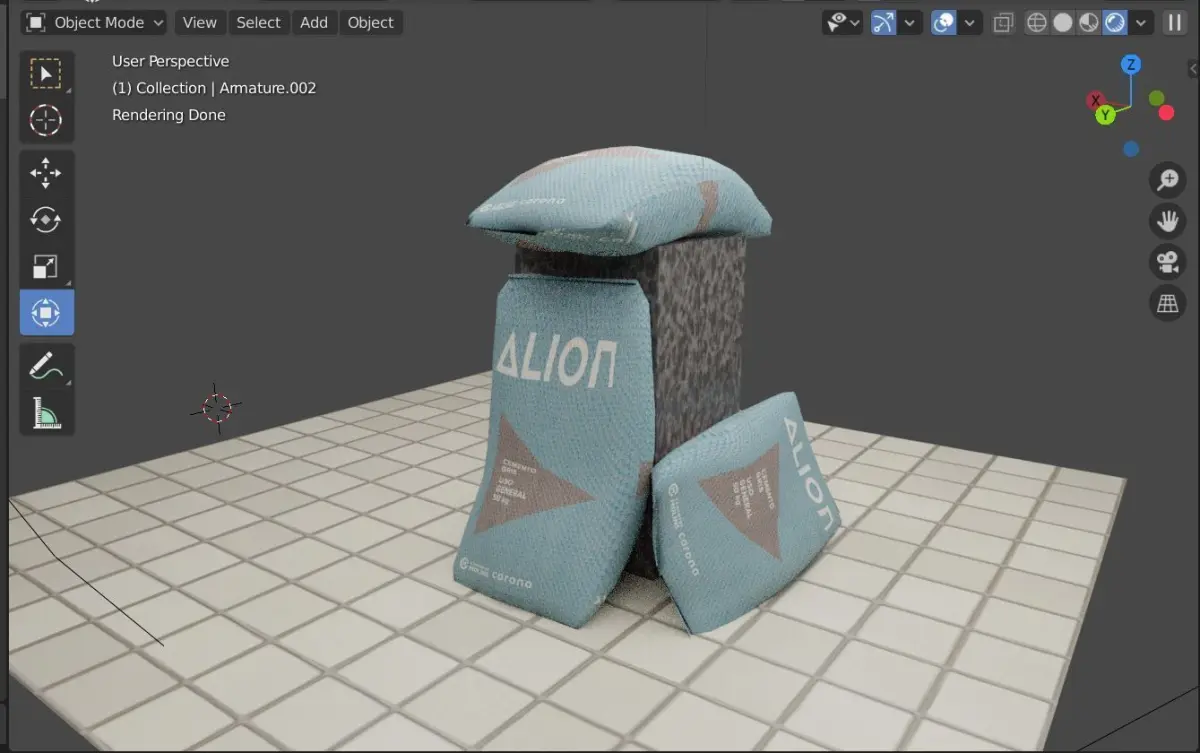Switch to Rendered shading

[x=1115, y=22]
